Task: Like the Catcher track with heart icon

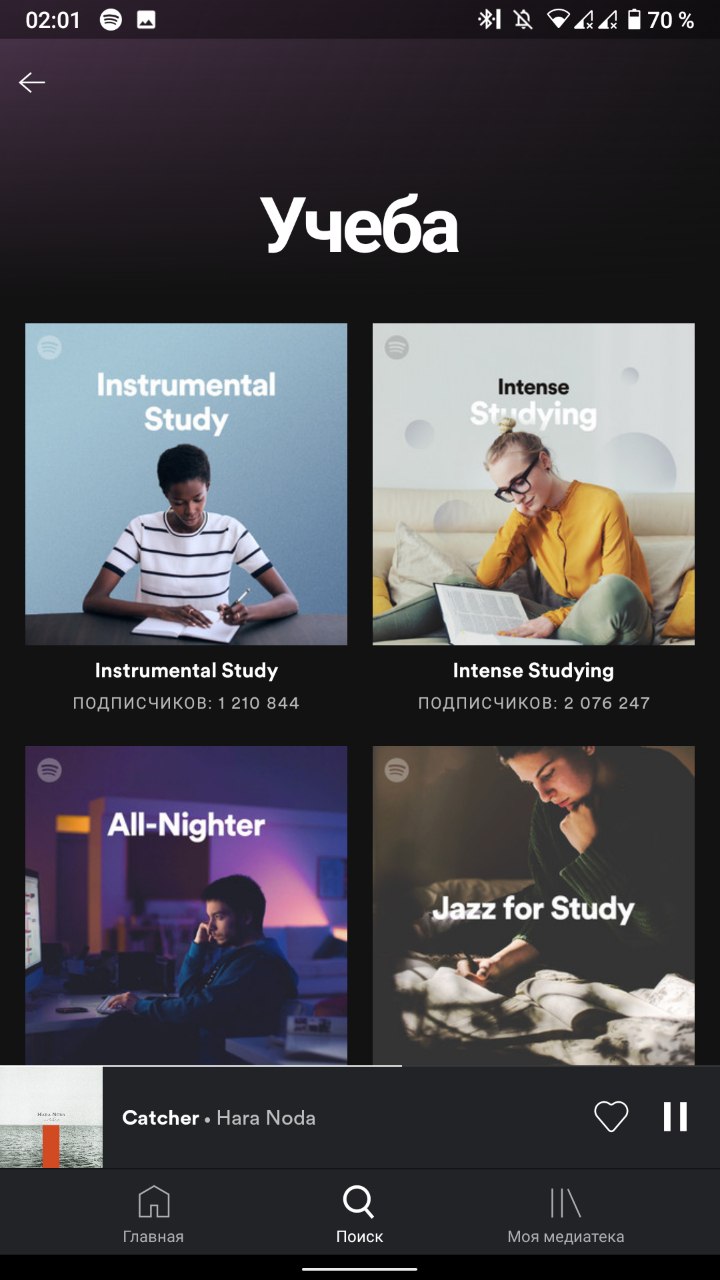Action: coord(611,1117)
